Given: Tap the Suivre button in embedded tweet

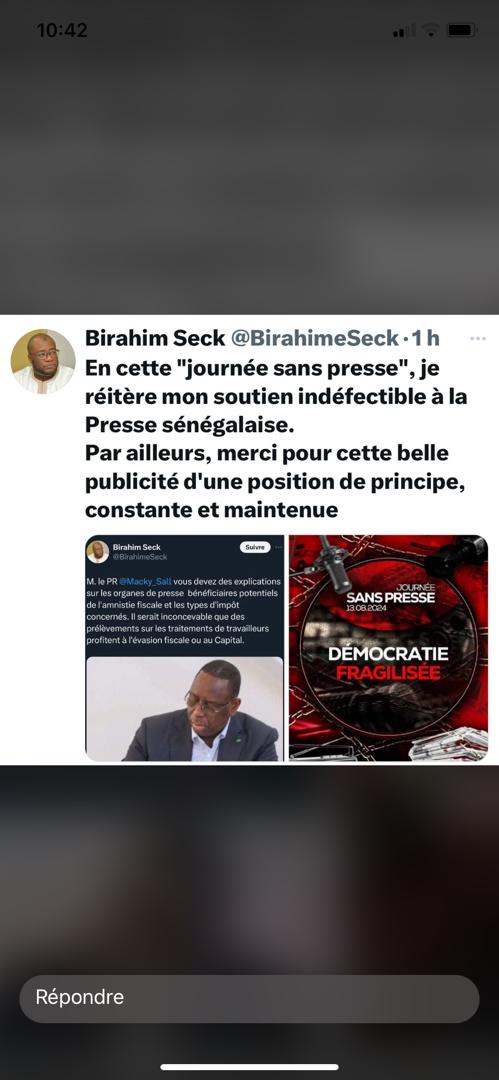Looking at the screenshot, I should coord(254,548).
